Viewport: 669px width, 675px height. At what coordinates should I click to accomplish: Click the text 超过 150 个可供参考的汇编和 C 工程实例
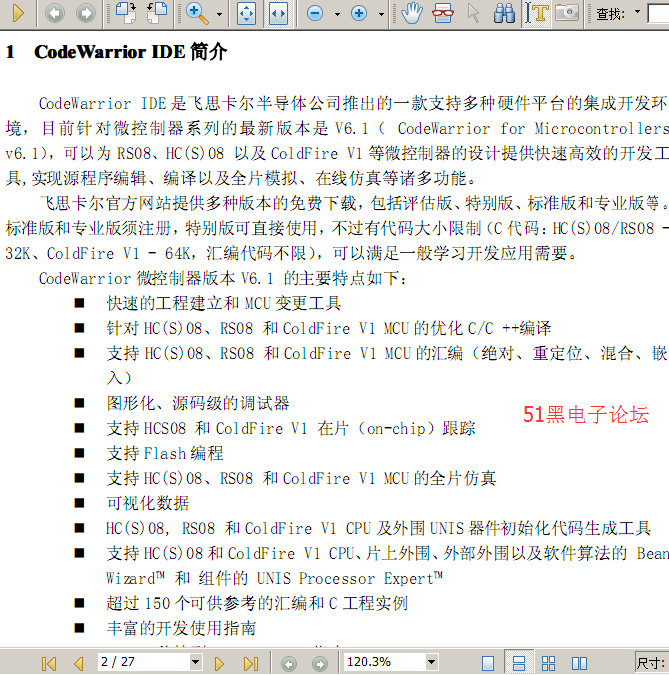(x=257, y=603)
